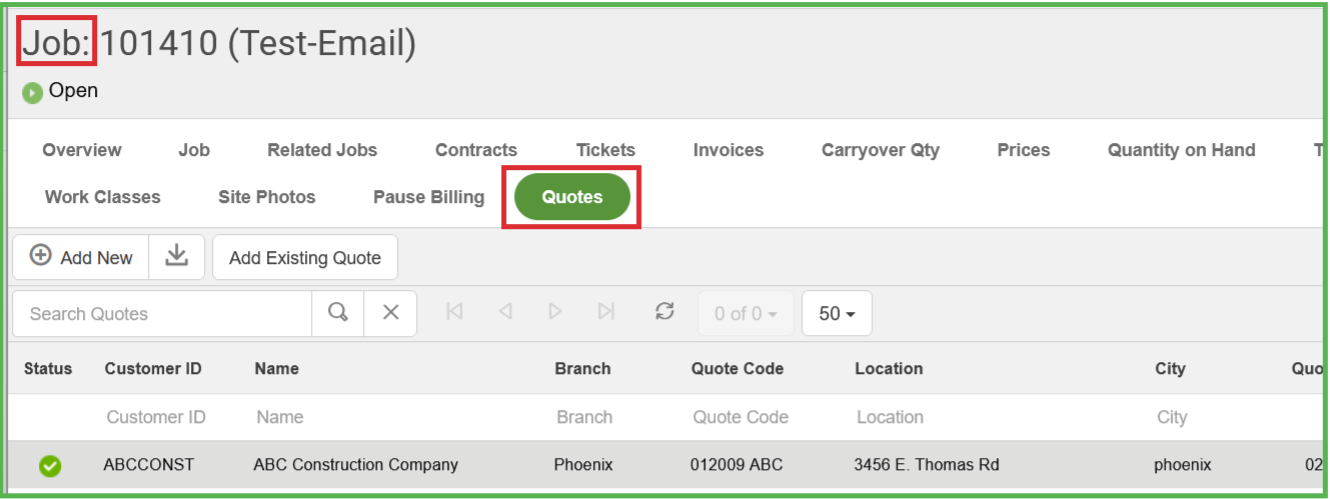Screen dimensions: 1330x499
Task: Jump to the last page of quotes
Action: pyautogui.click(x=606, y=312)
